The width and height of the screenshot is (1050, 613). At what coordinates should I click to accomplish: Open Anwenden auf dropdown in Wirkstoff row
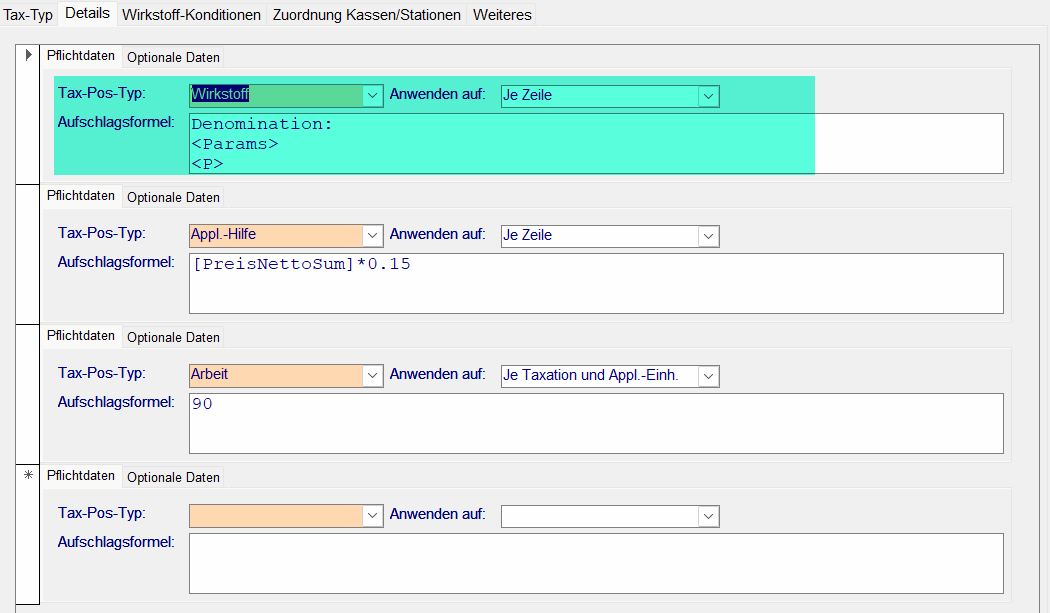709,96
